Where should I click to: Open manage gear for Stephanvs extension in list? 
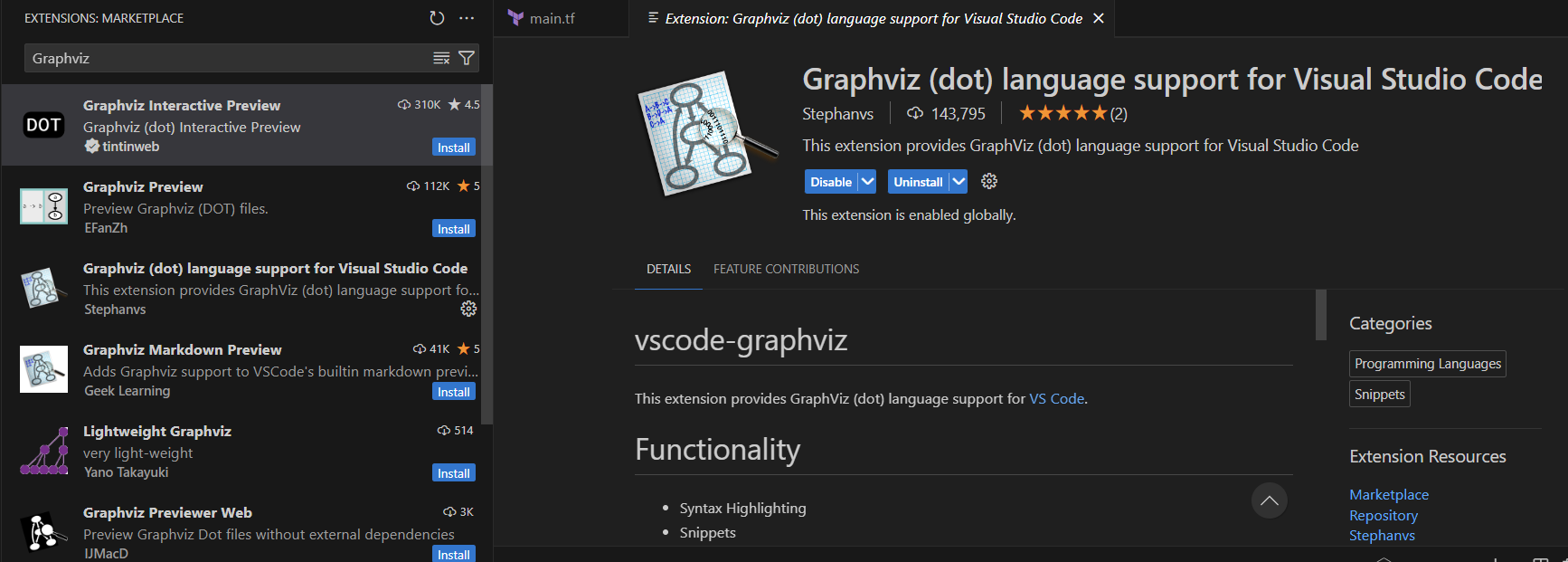point(468,309)
